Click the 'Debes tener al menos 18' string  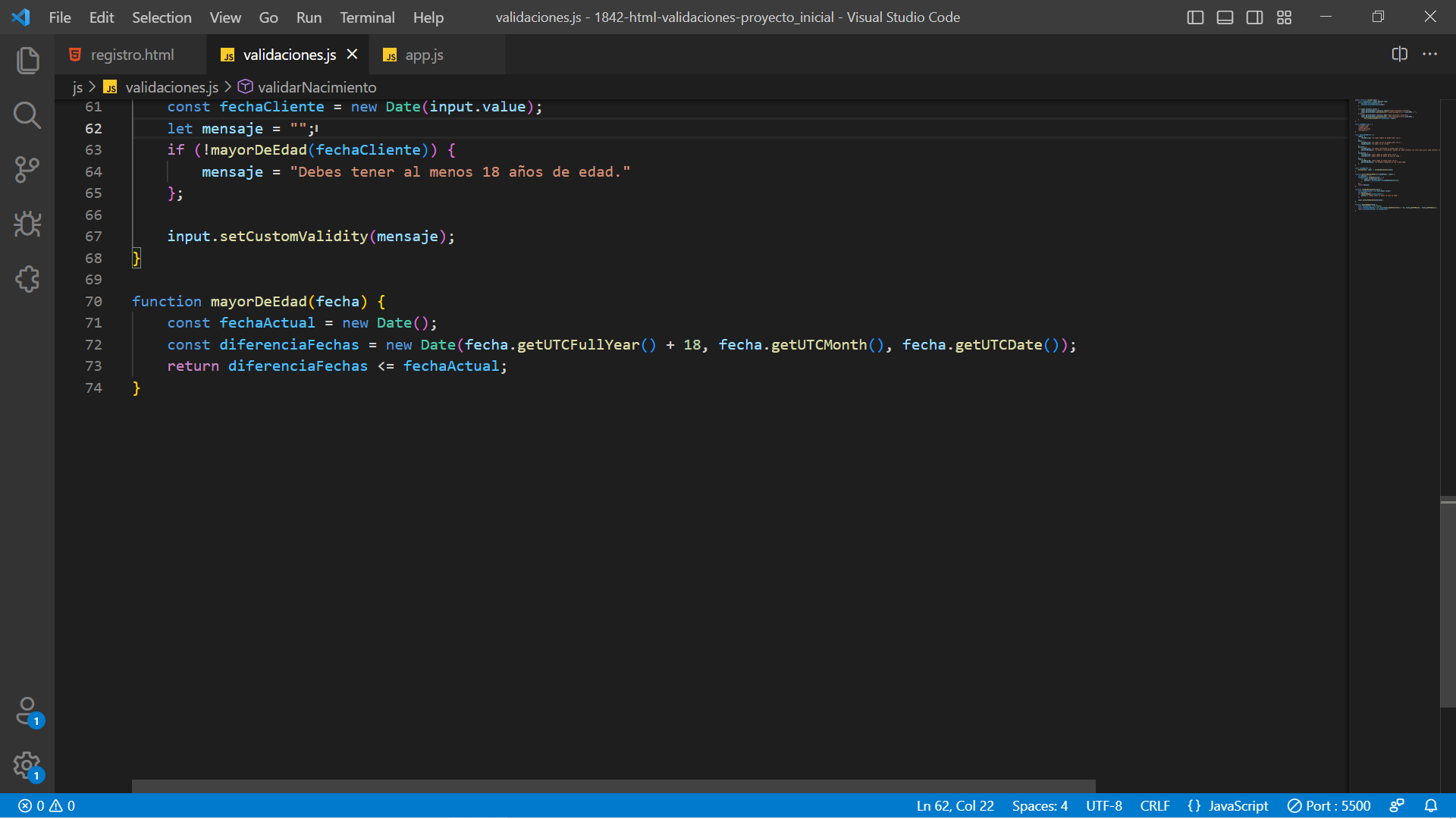point(460,171)
